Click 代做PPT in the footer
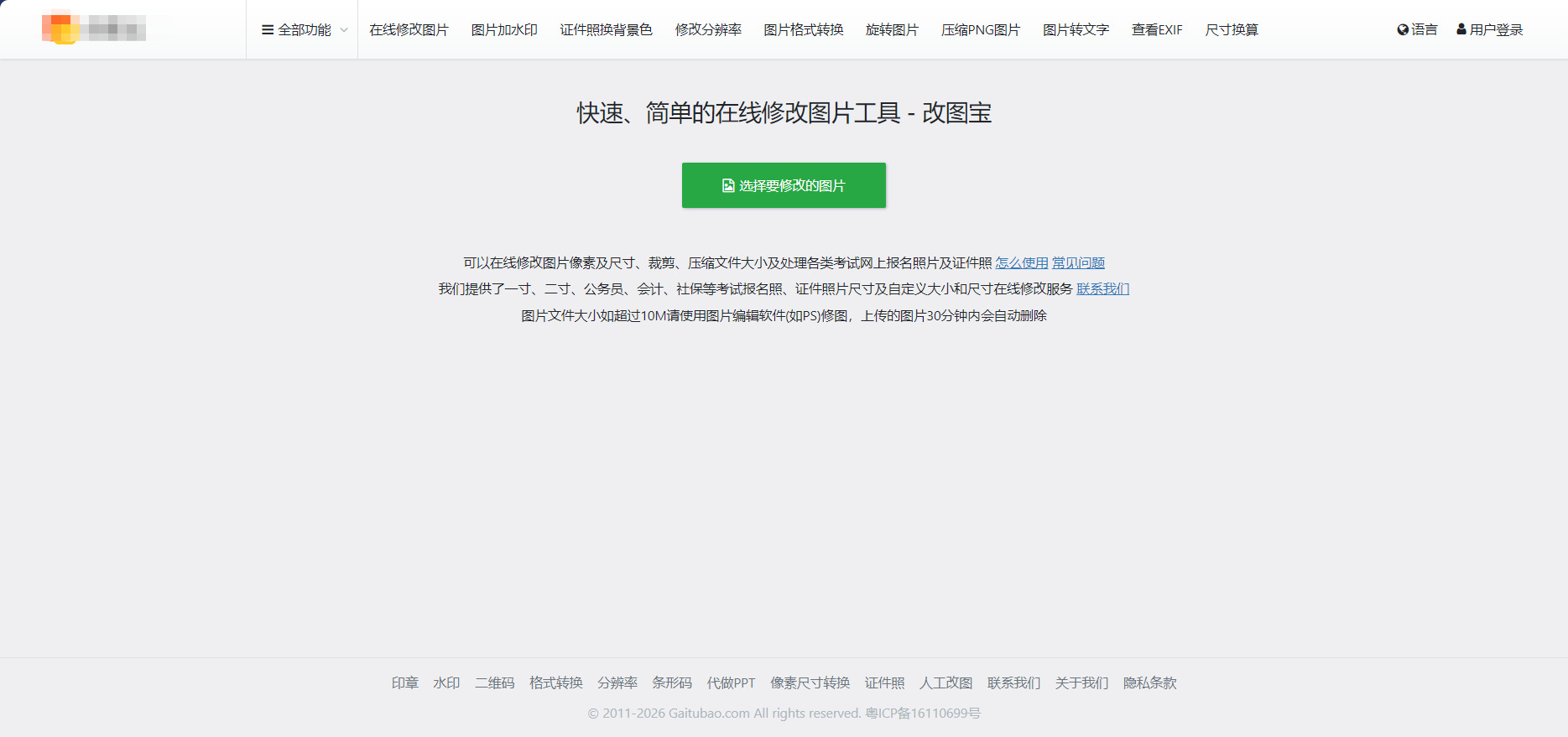The width and height of the screenshot is (1568, 737). point(732,683)
